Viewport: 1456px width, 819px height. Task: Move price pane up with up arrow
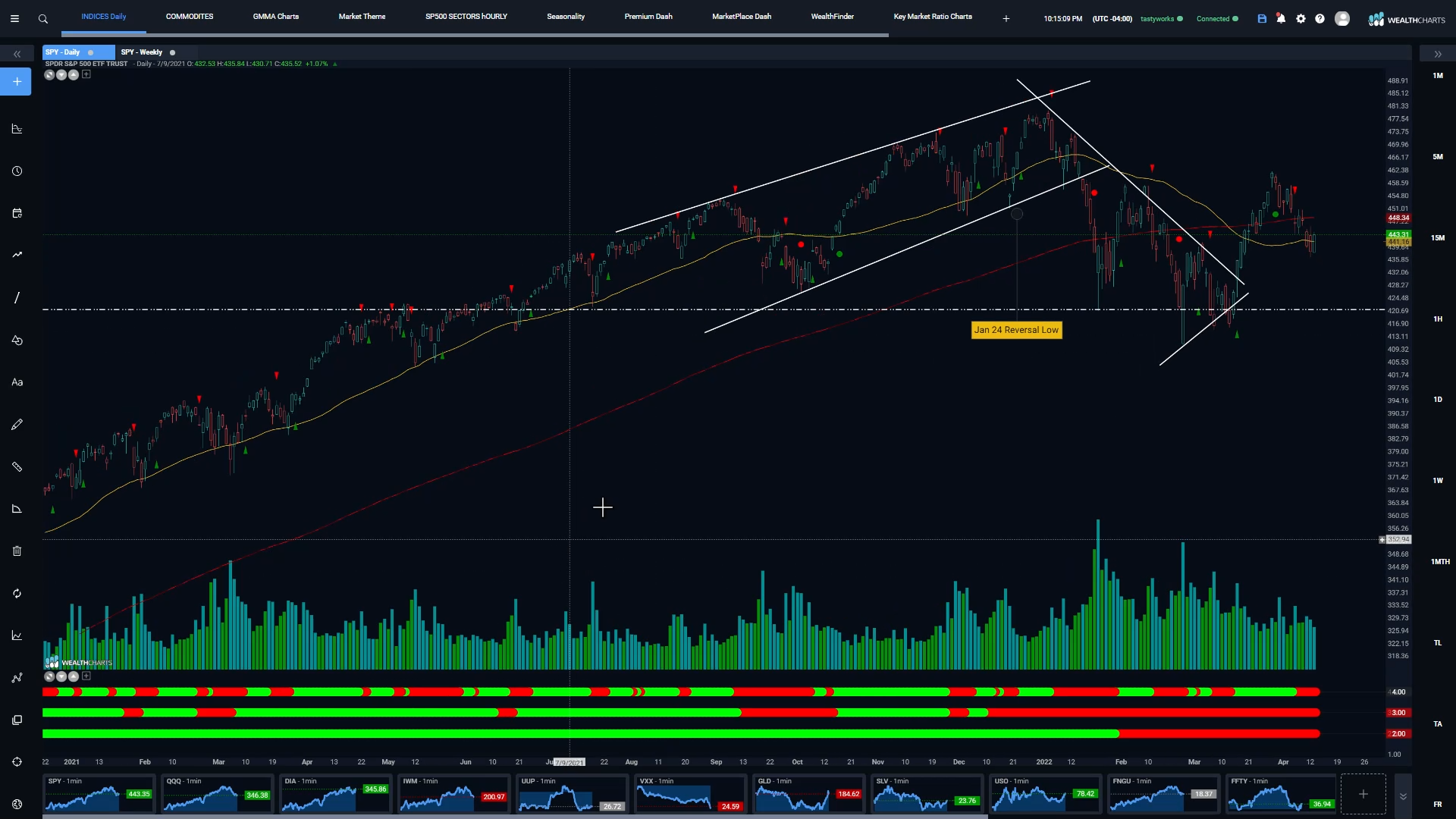coord(74,74)
